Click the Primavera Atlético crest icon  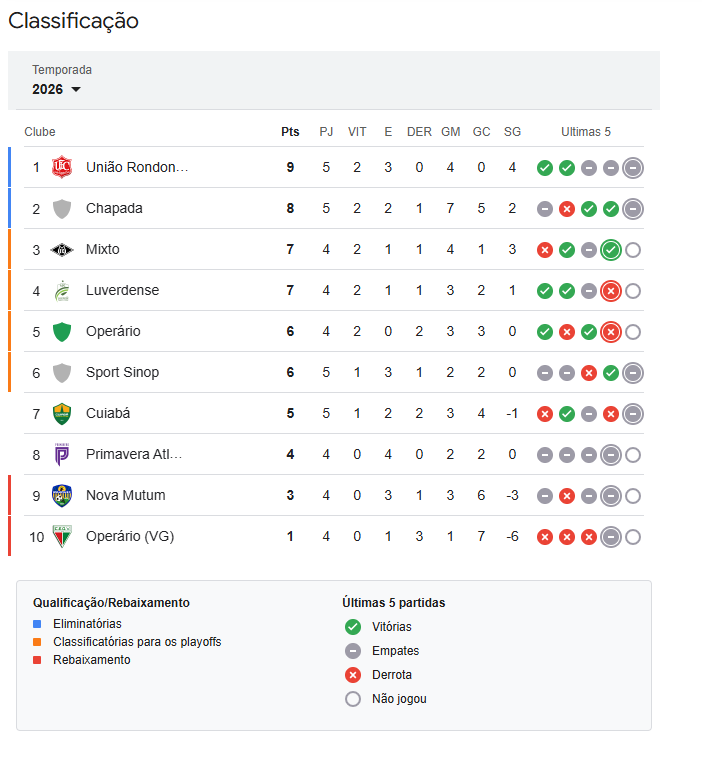coord(62,454)
